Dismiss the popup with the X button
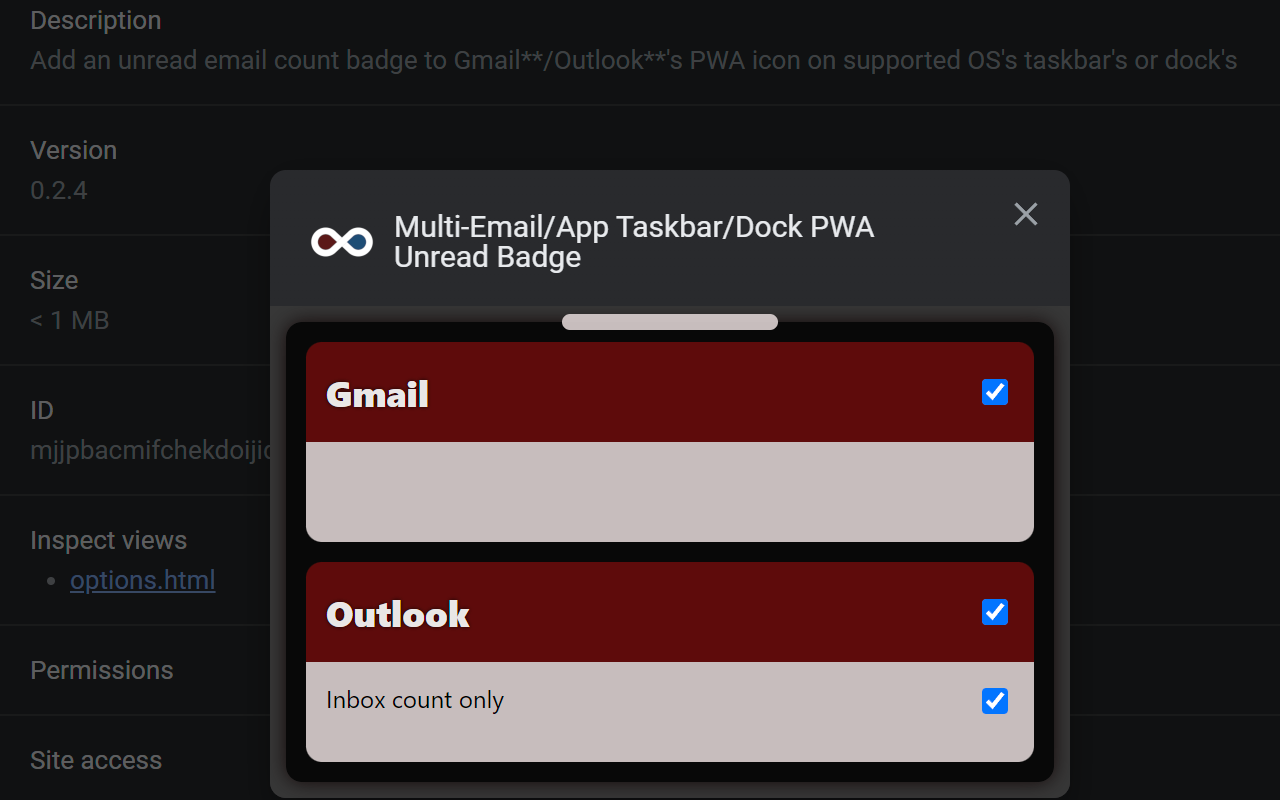1280x800 pixels. tap(1025, 214)
